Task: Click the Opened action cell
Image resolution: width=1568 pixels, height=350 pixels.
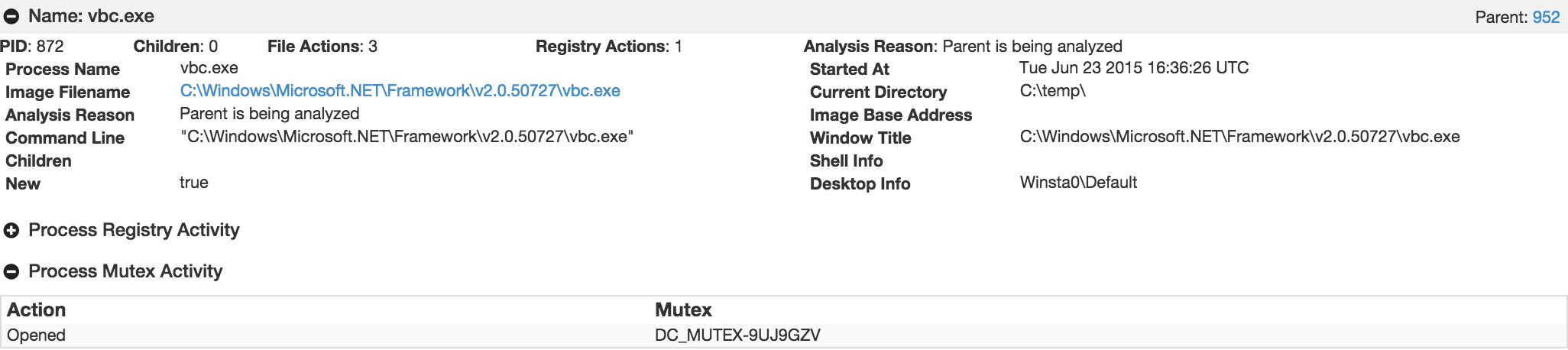Action: click(x=36, y=335)
